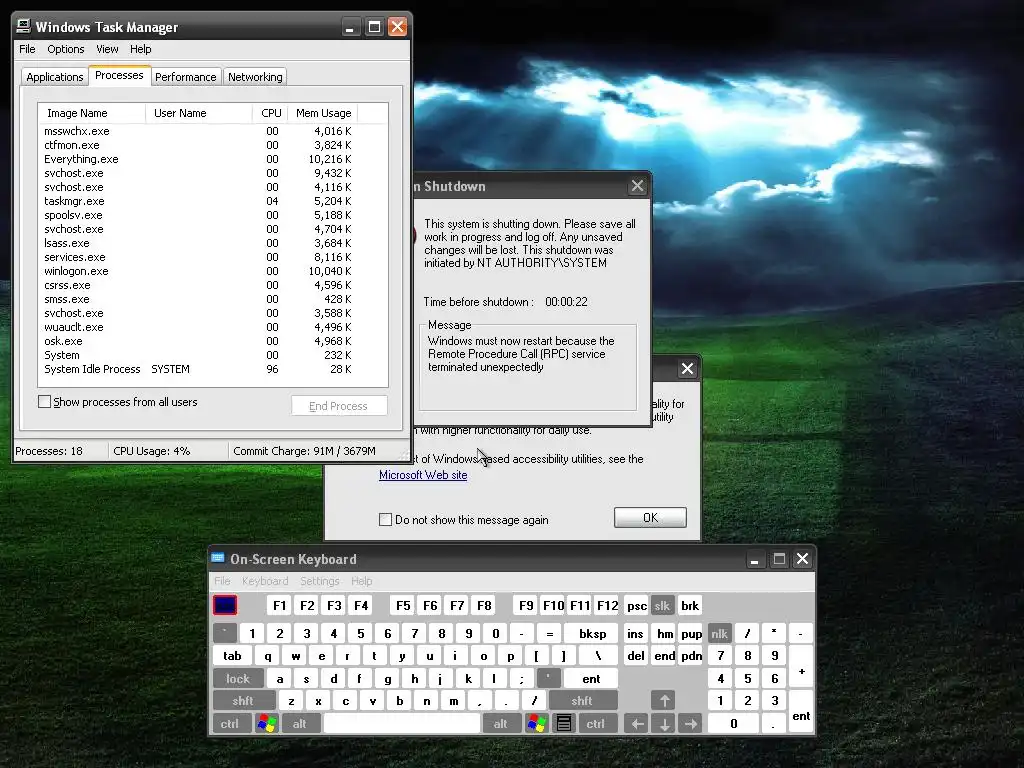Switch to the Networking tab
Viewport: 1024px width, 768px height.
coord(255,77)
